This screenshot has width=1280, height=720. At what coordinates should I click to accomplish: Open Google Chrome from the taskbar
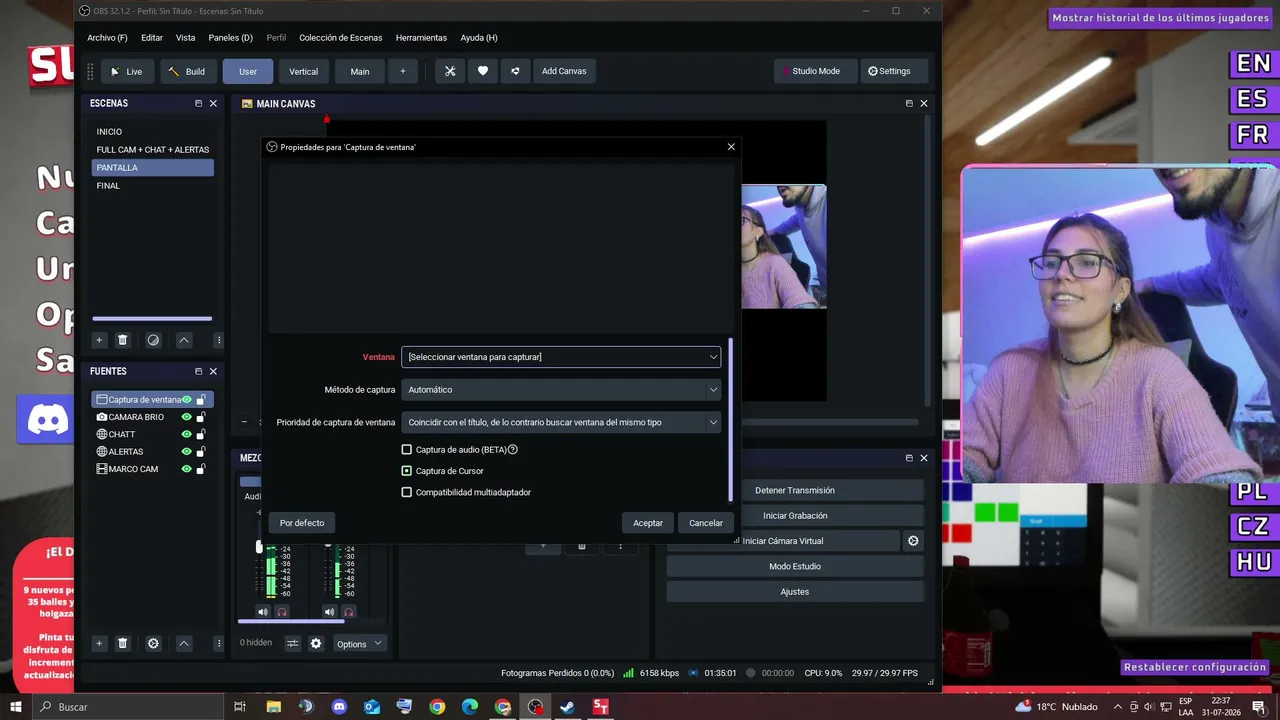pos(437,707)
